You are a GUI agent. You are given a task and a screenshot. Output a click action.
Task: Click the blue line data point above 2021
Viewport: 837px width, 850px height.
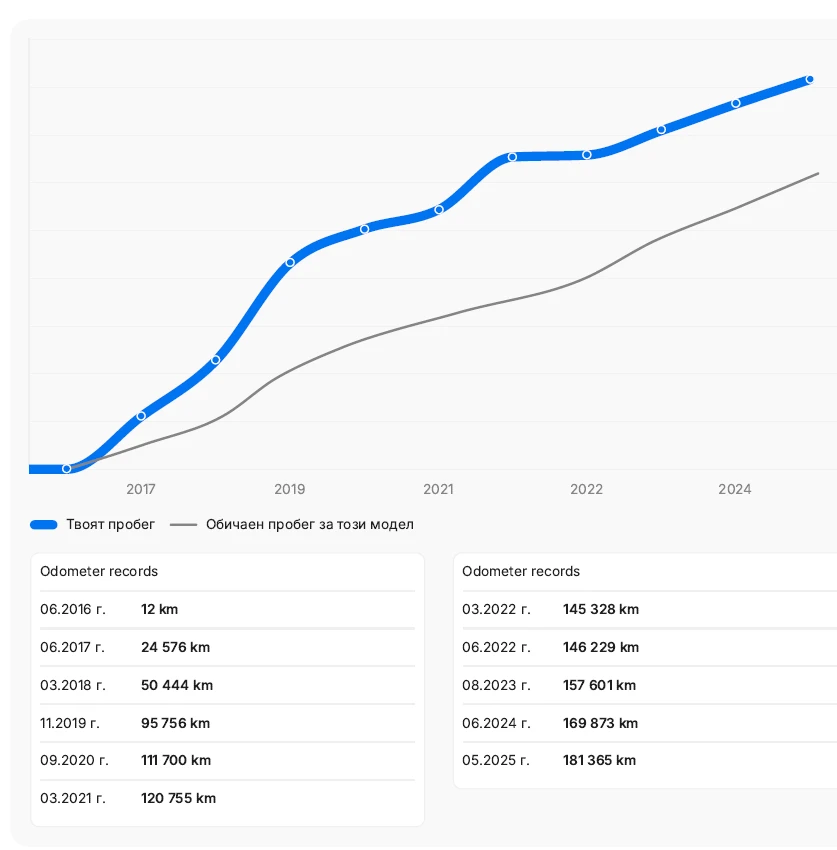coord(439,209)
